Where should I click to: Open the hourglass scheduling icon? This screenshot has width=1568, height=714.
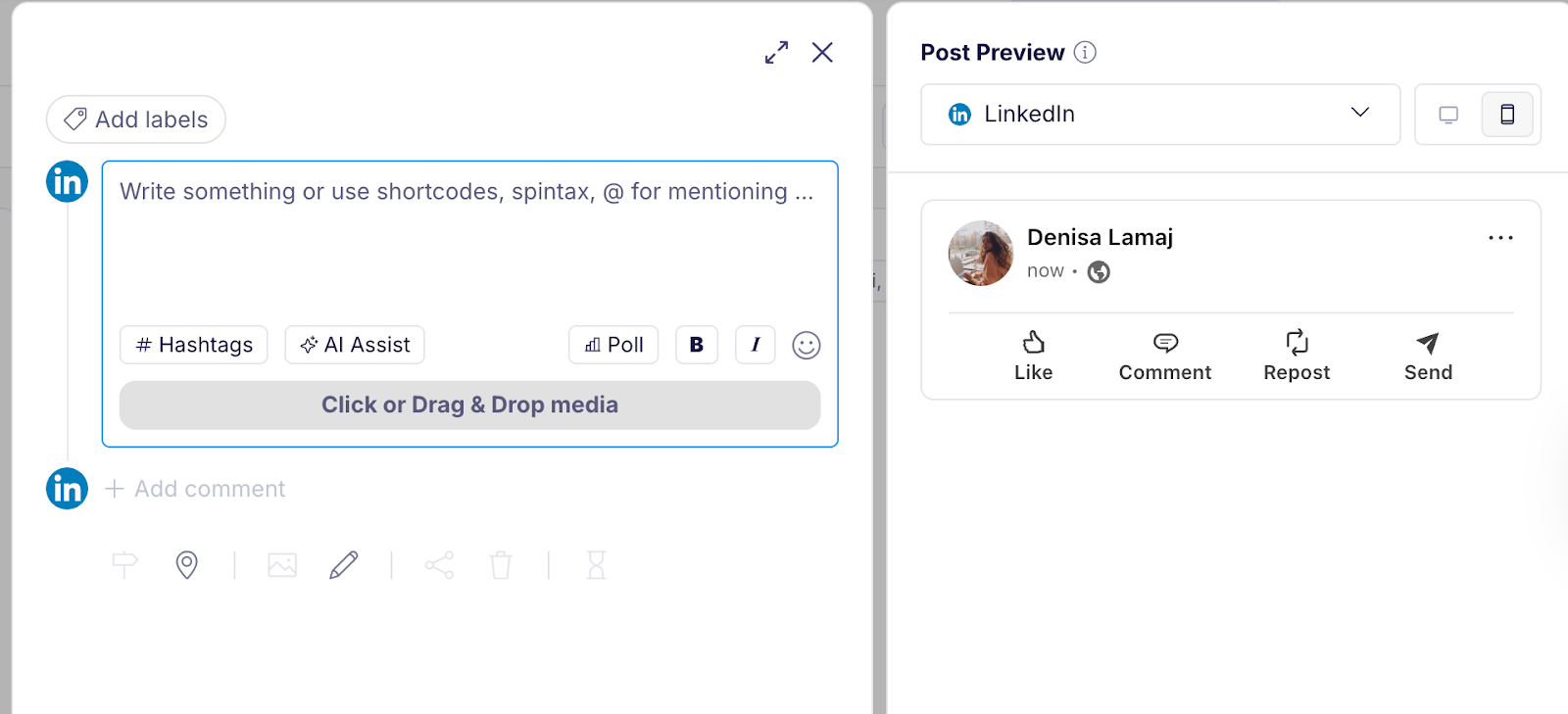(x=596, y=565)
